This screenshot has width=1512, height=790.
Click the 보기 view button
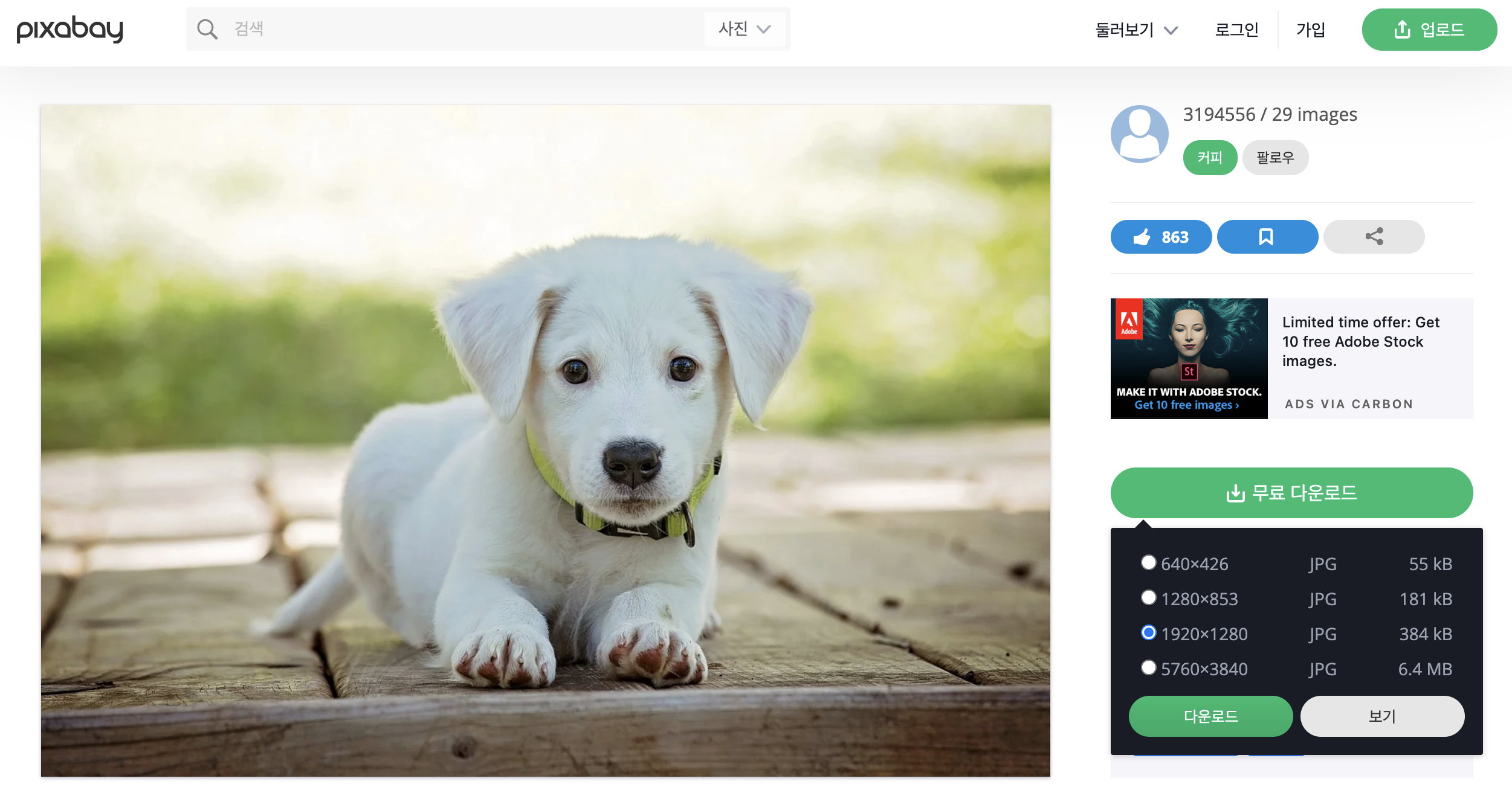tap(1381, 716)
